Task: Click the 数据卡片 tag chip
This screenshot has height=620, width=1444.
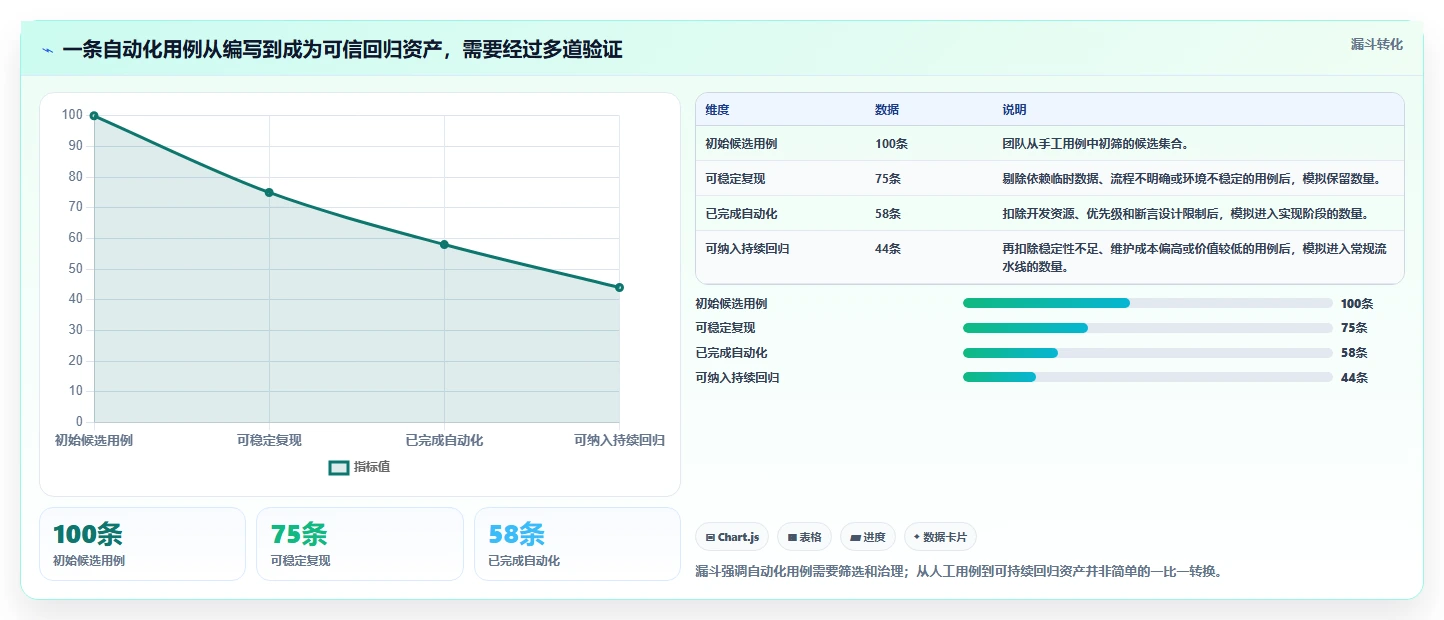Action: (940, 537)
